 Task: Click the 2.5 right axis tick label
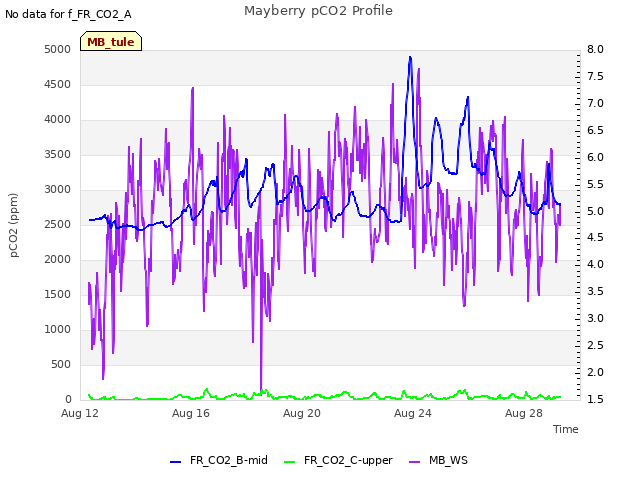[595, 345]
